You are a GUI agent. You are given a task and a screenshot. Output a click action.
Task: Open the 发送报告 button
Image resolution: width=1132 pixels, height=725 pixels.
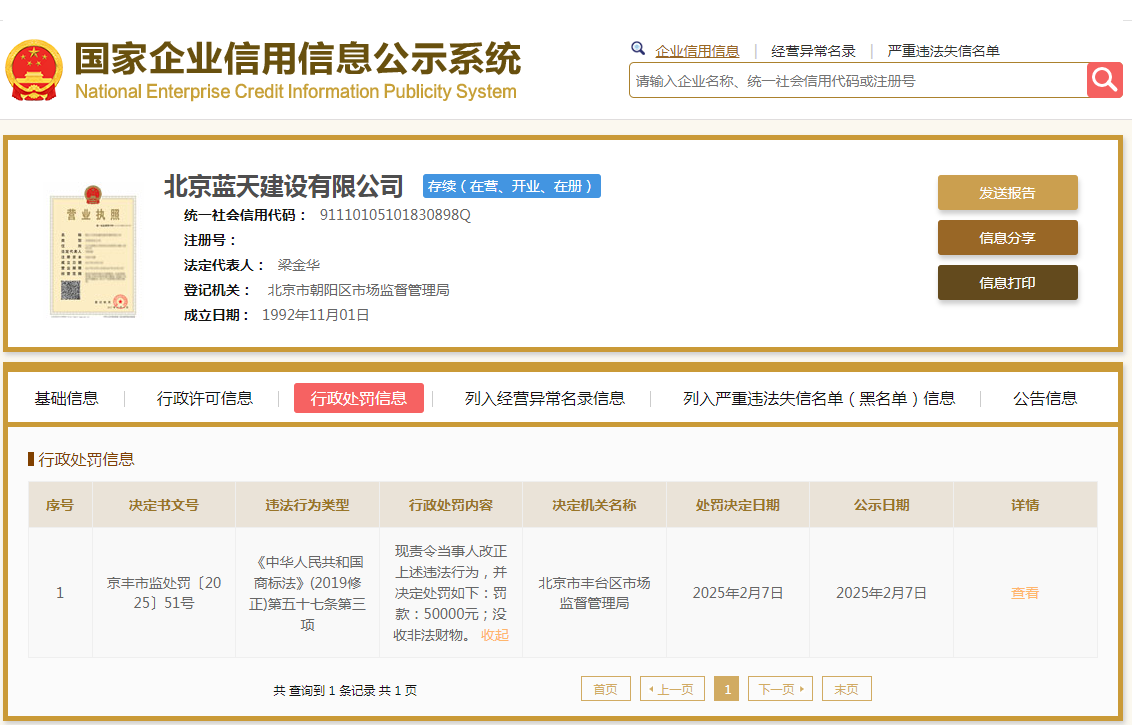1007,192
